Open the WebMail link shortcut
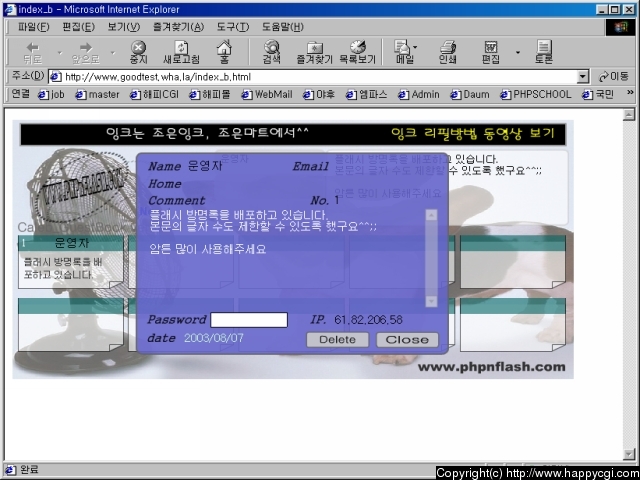This screenshot has width=640, height=480. [267, 95]
